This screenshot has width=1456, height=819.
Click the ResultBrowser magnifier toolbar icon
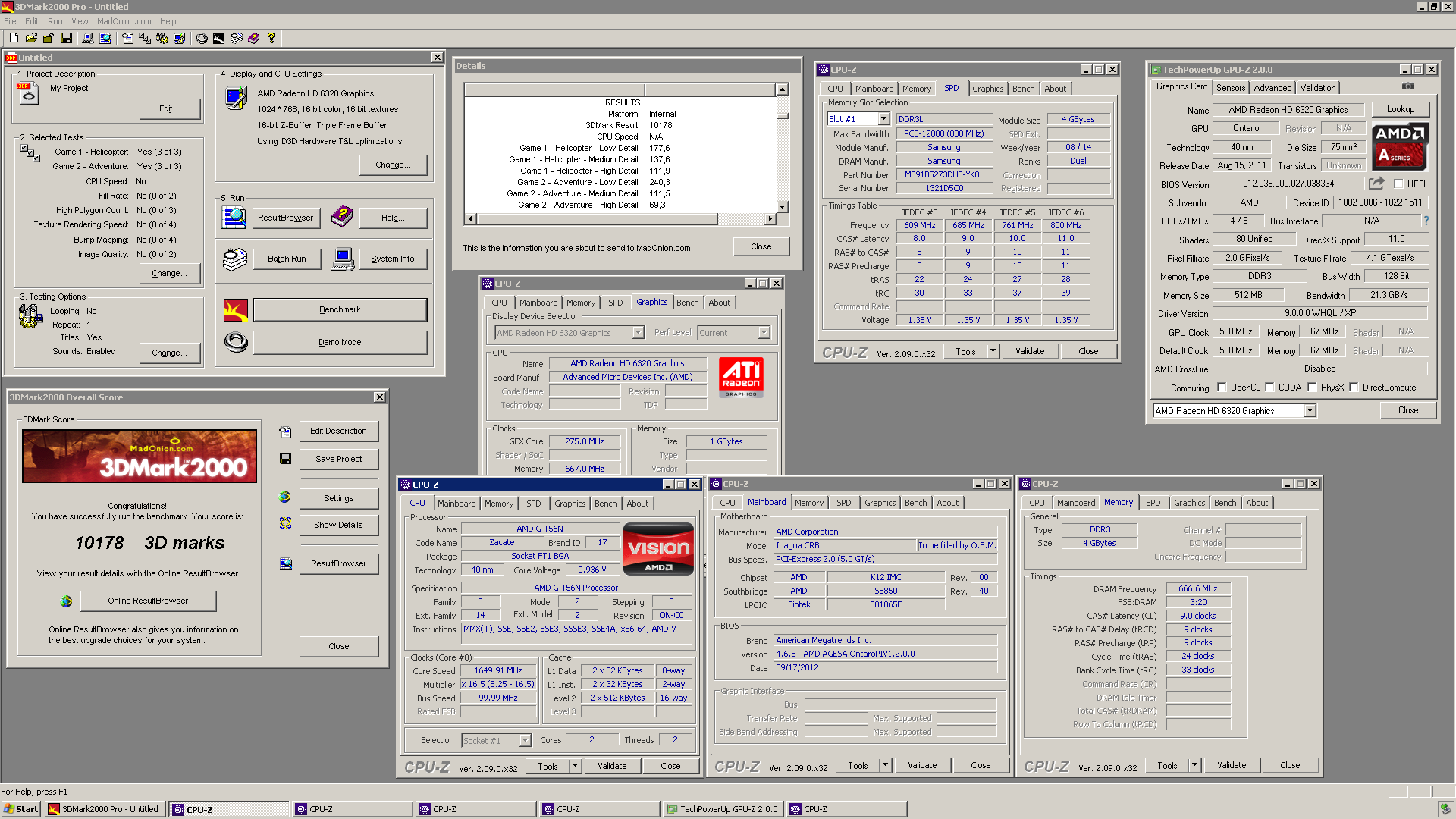[105, 38]
